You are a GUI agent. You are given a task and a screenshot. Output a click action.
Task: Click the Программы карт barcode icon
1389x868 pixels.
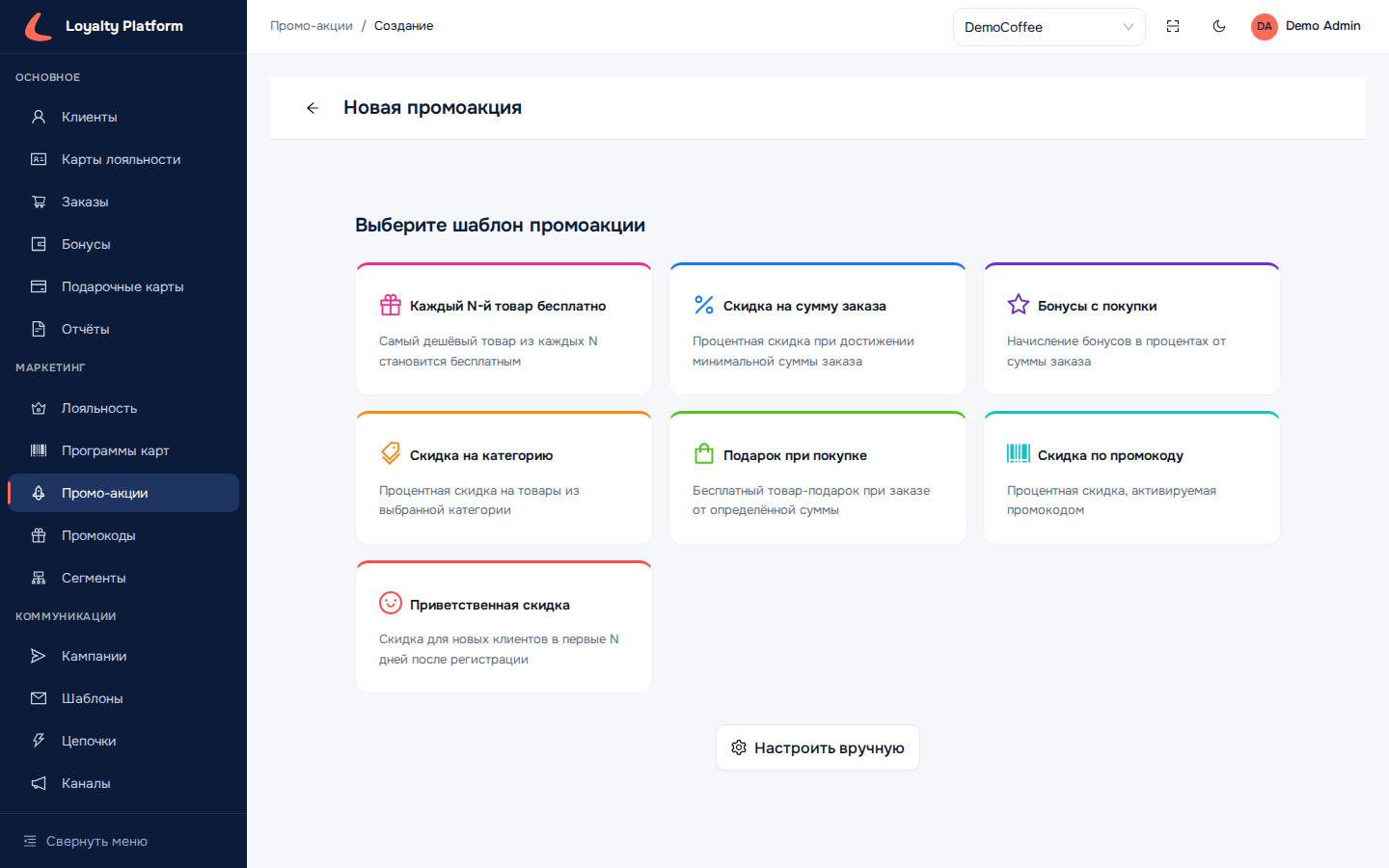pos(39,450)
